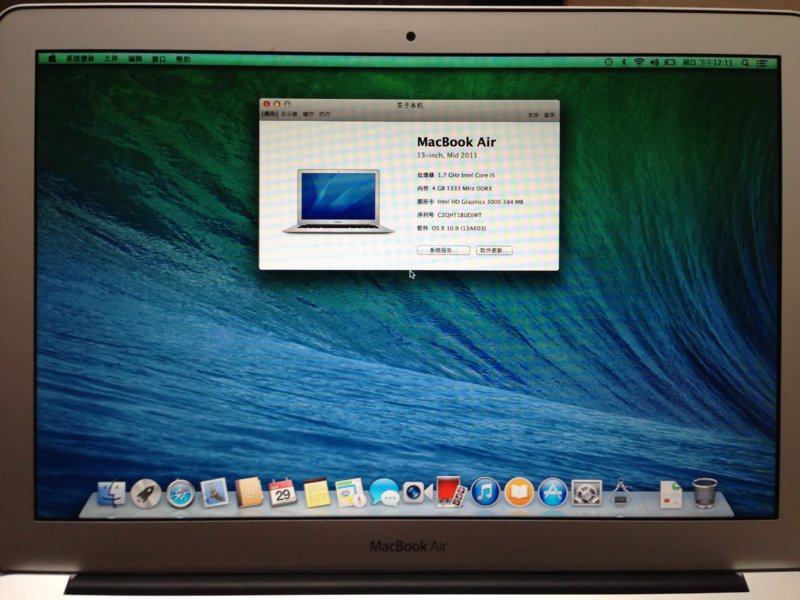Open Mail stamp icon in Dock
The width and height of the screenshot is (800, 600).
214,493
